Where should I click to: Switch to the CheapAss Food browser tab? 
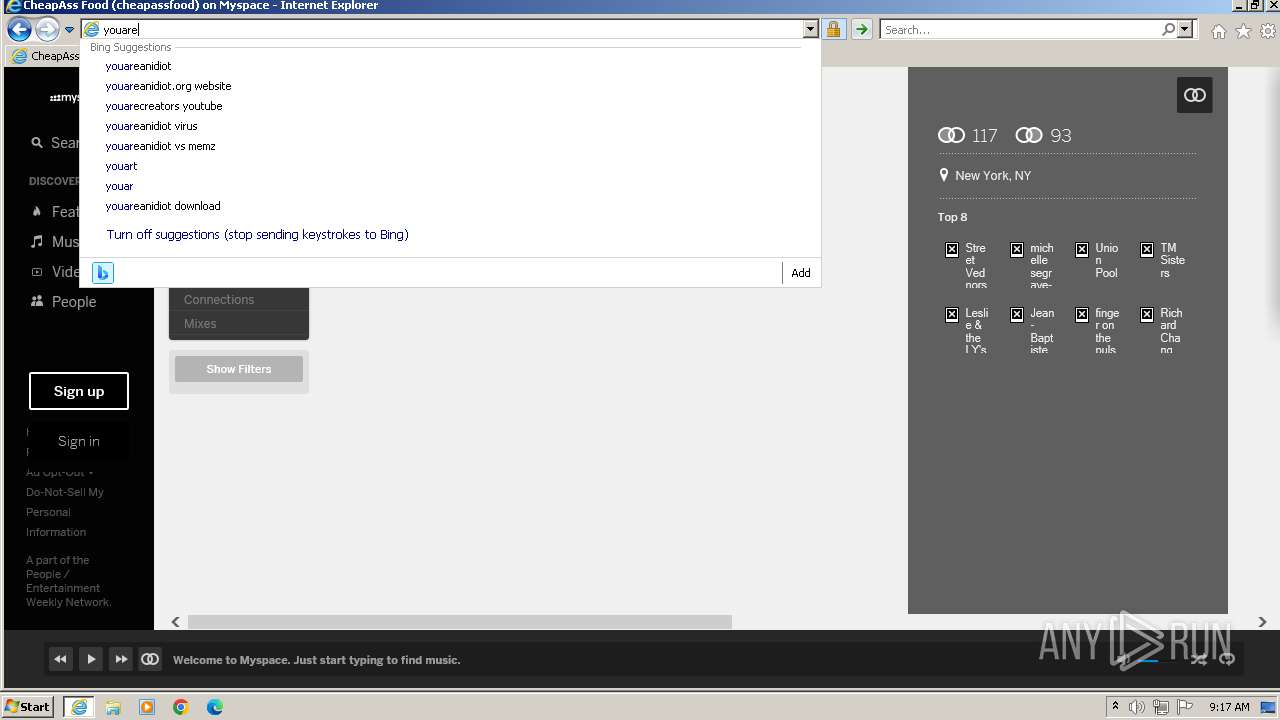click(44, 56)
